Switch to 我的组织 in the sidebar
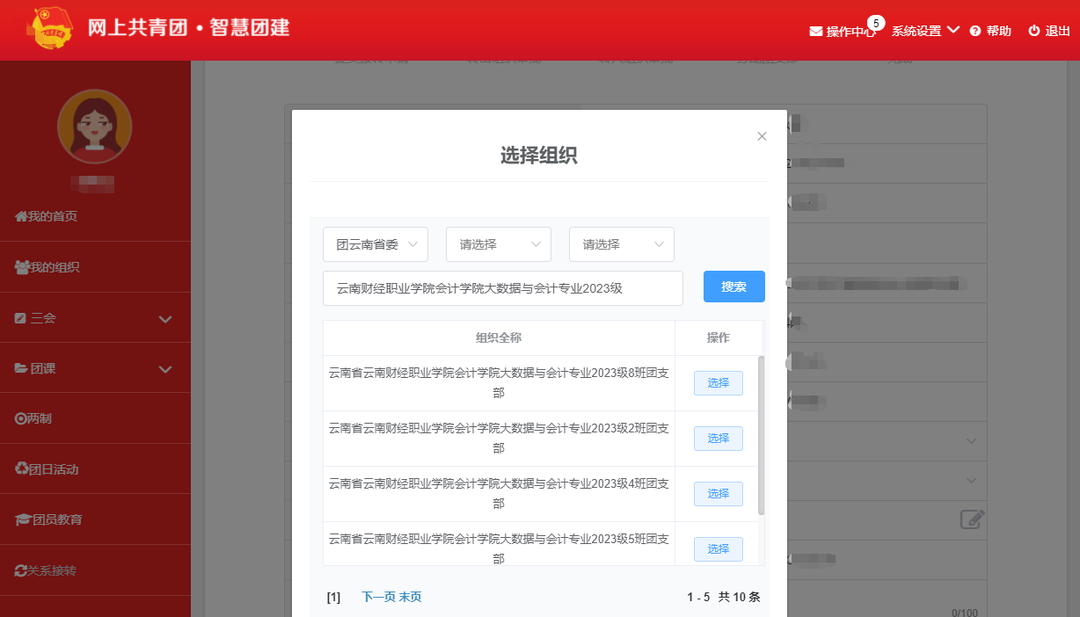This screenshot has width=1080, height=617. 60,266
